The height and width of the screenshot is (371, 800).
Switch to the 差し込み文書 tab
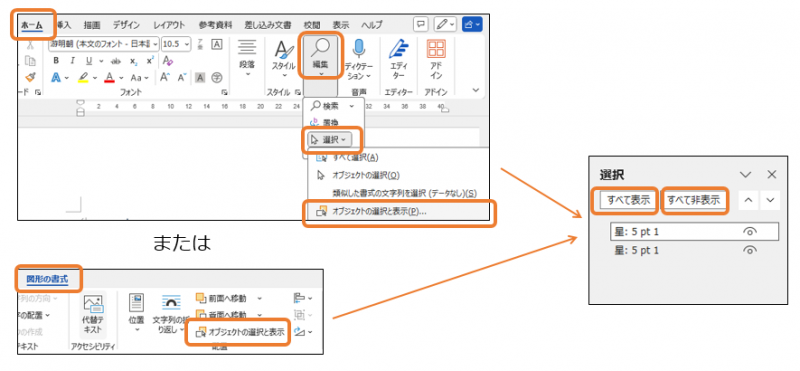coord(268,24)
